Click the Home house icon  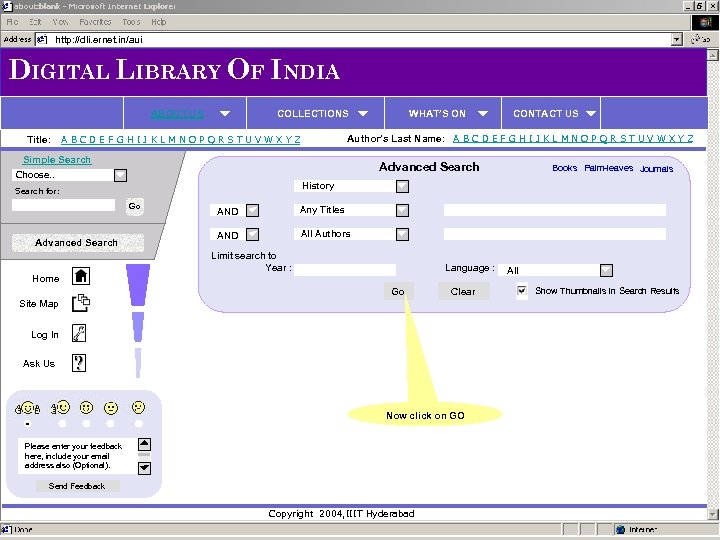point(81,276)
